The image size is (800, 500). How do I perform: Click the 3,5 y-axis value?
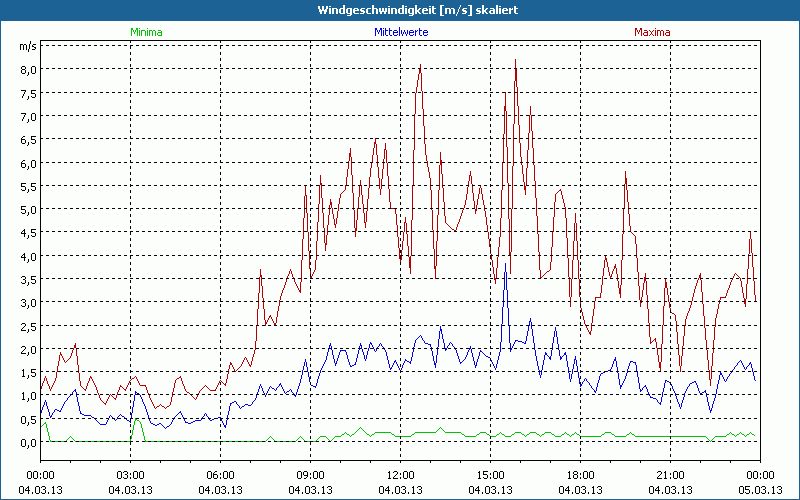(x=29, y=280)
